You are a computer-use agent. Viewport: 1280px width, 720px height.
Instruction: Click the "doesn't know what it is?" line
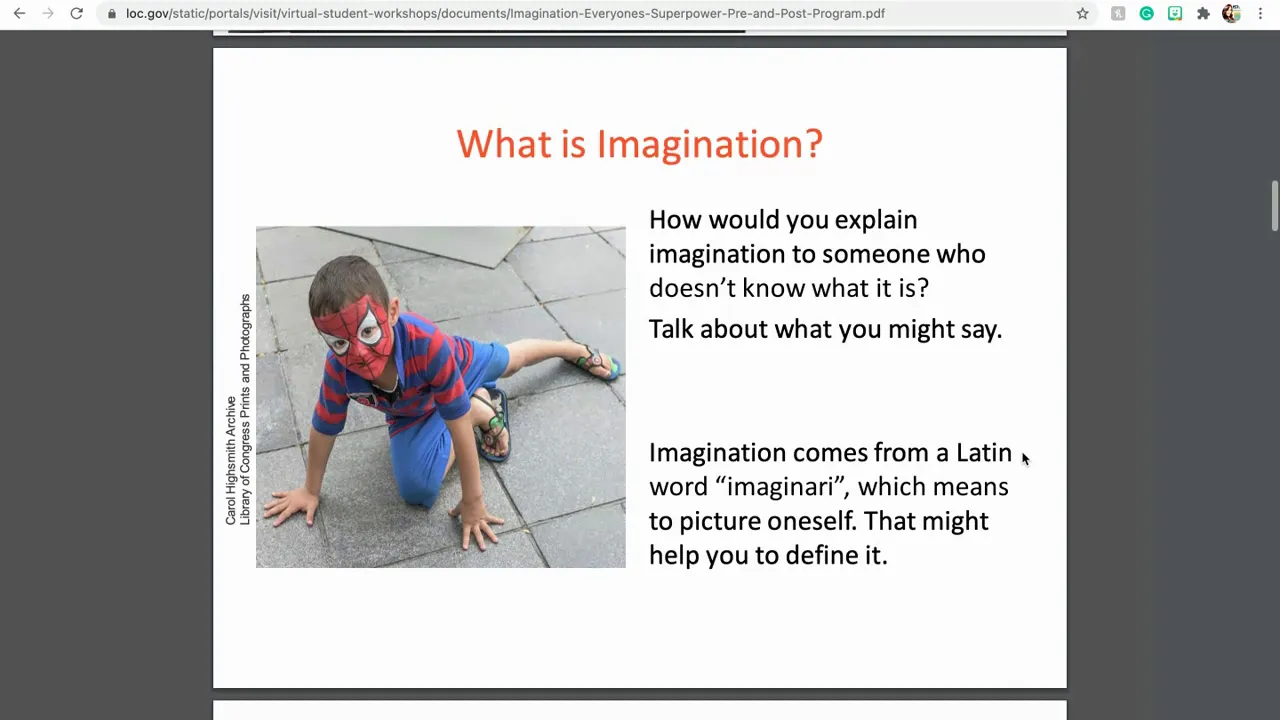[x=789, y=288]
